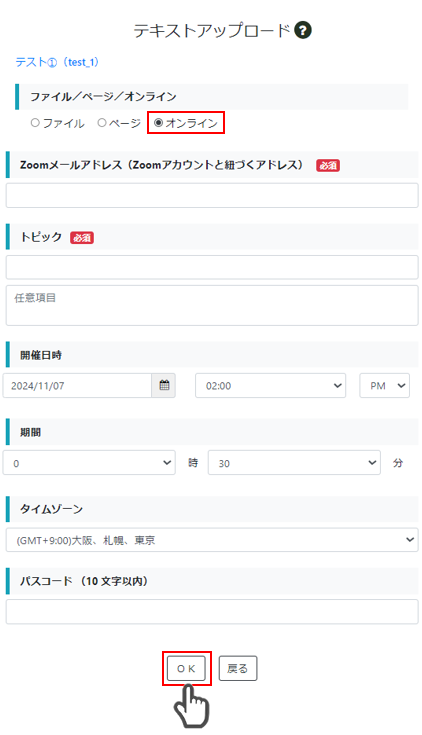This screenshot has height=735, width=422.
Task: Focus the トピック required input field
Action: (x=212, y=267)
